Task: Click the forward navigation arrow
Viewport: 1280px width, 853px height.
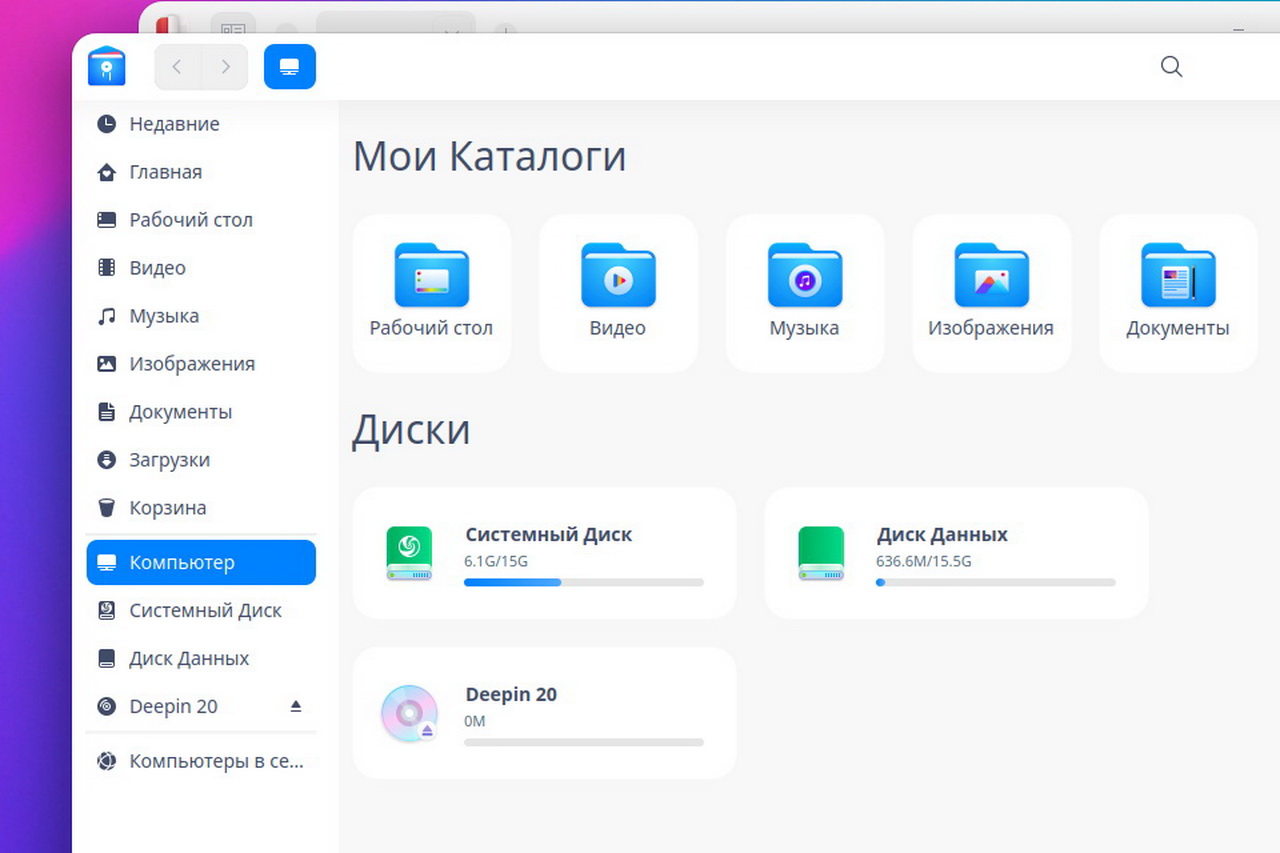Action: [x=225, y=67]
